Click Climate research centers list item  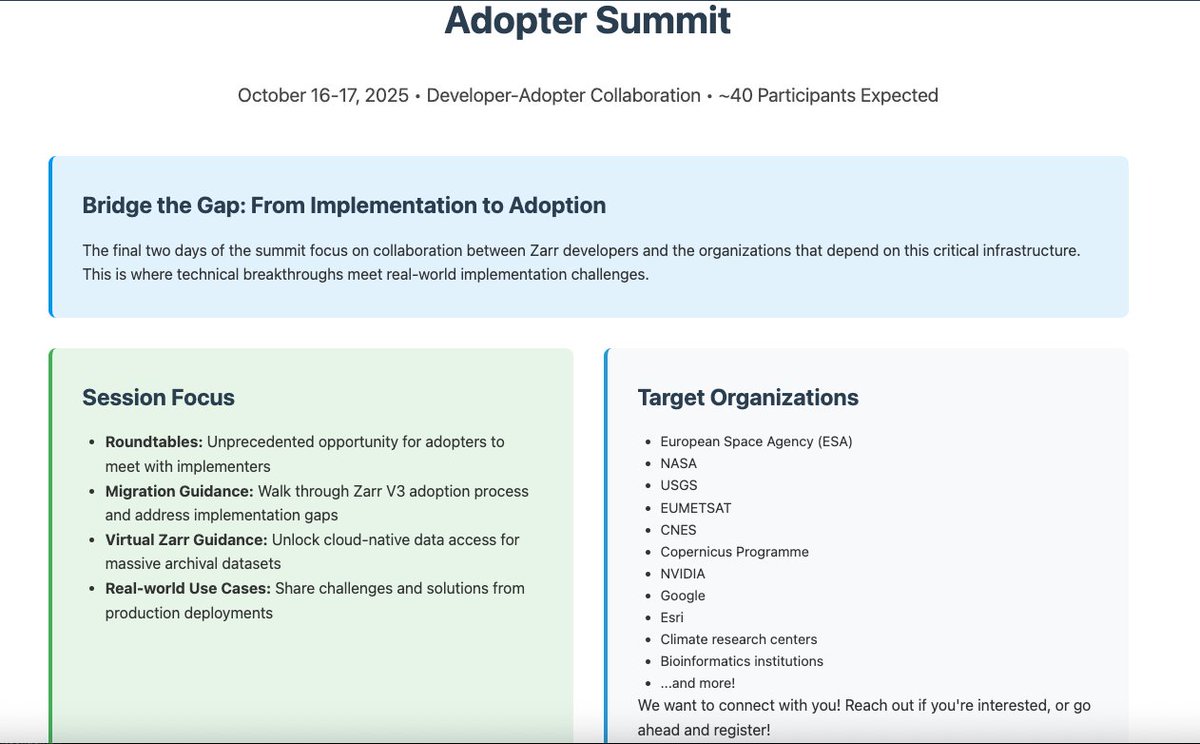(x=738, y=639)
